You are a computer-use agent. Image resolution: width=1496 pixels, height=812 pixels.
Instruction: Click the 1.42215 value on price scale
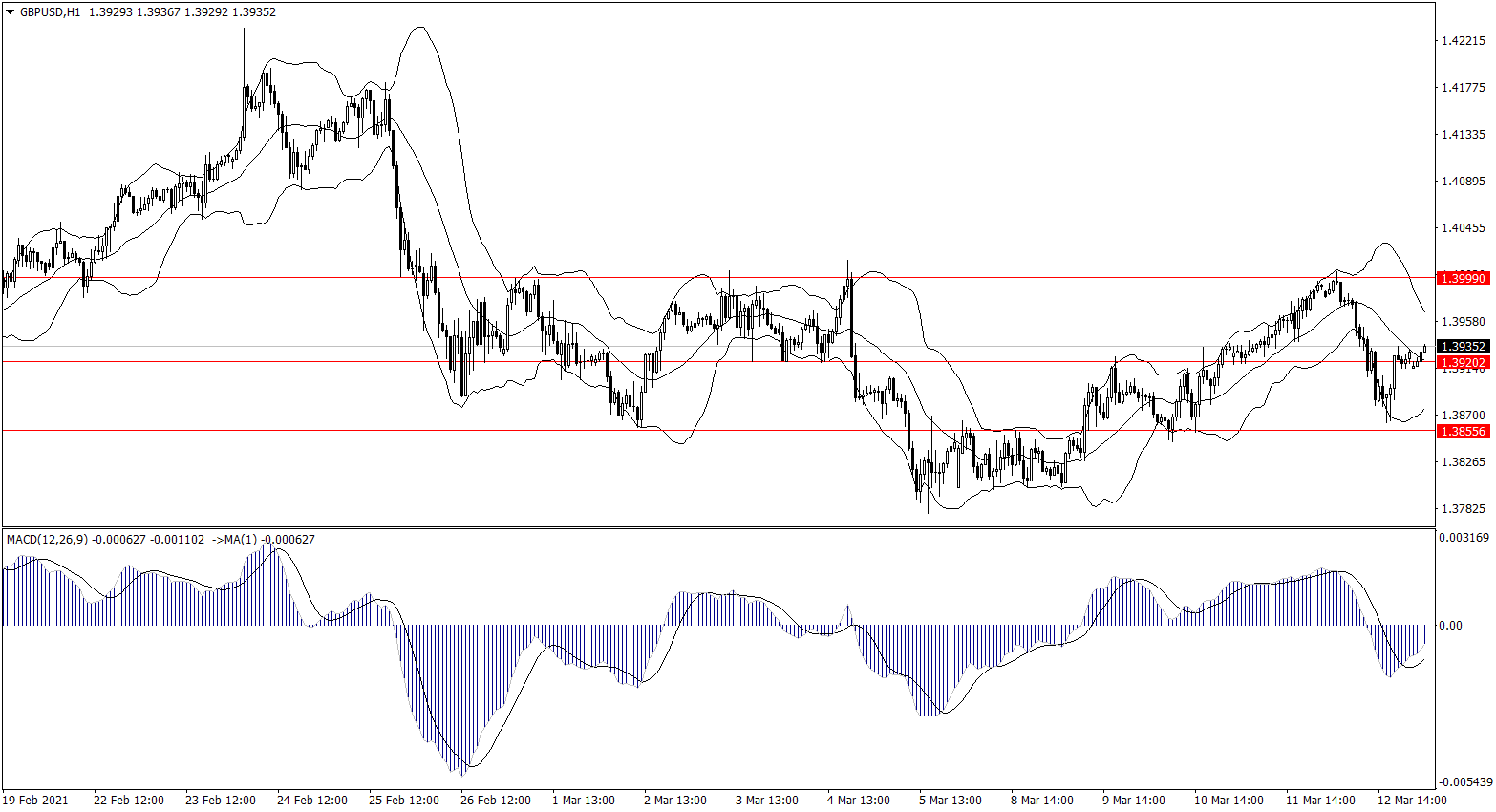point(1463,41)
